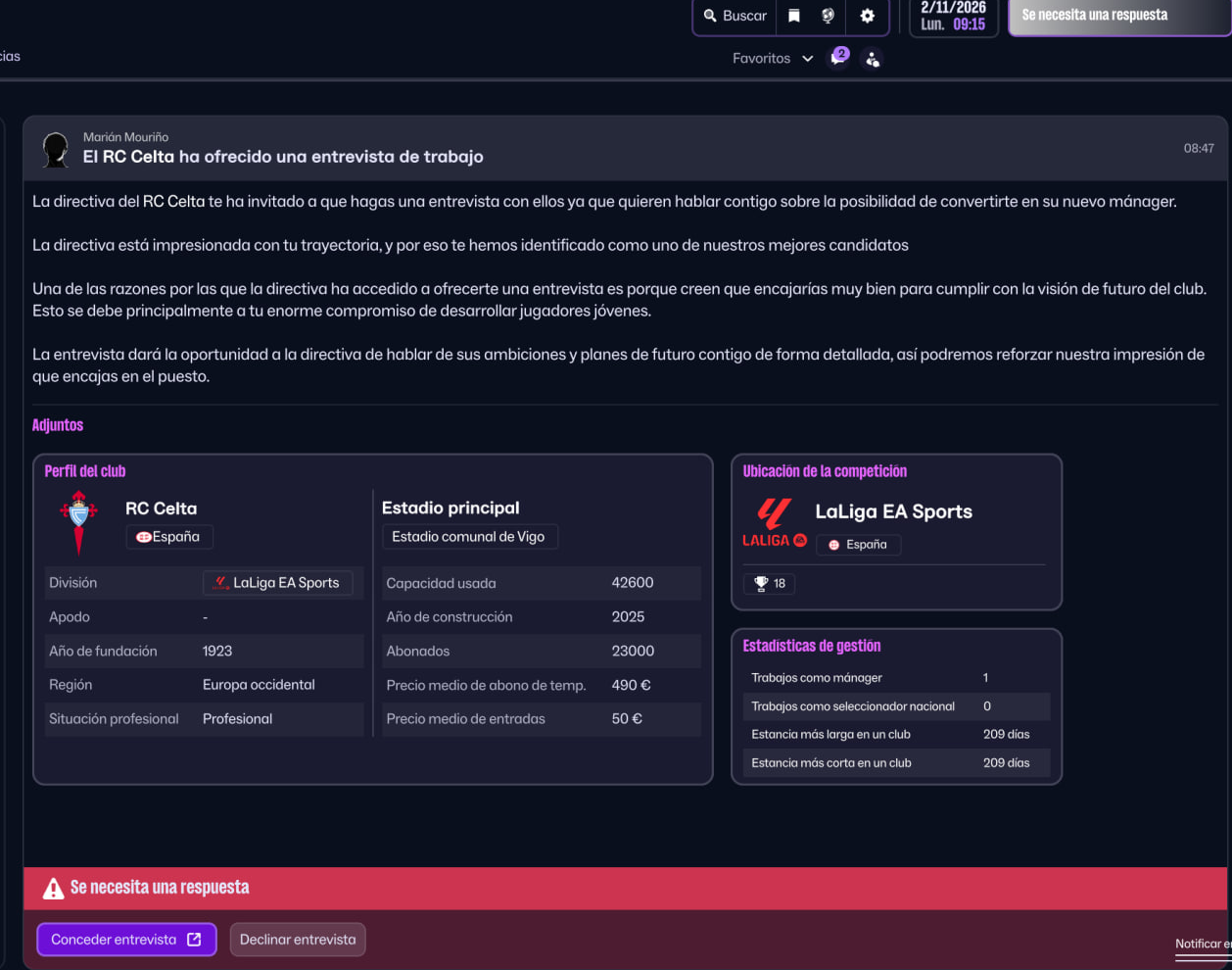Click the entradas price value 50 €
This screenshot has width=1232, height=970.
point(627,719)
